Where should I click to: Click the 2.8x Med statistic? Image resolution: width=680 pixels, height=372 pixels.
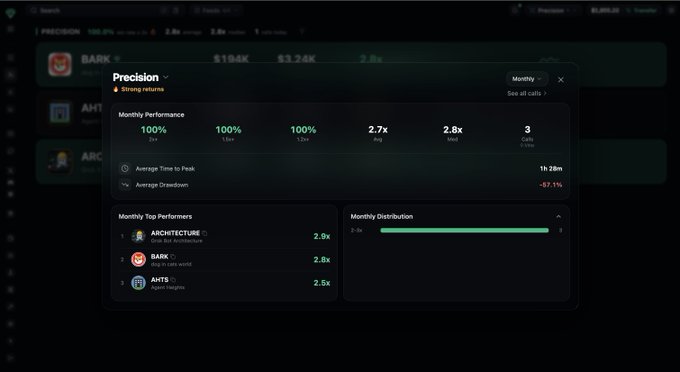click(452, 134)
